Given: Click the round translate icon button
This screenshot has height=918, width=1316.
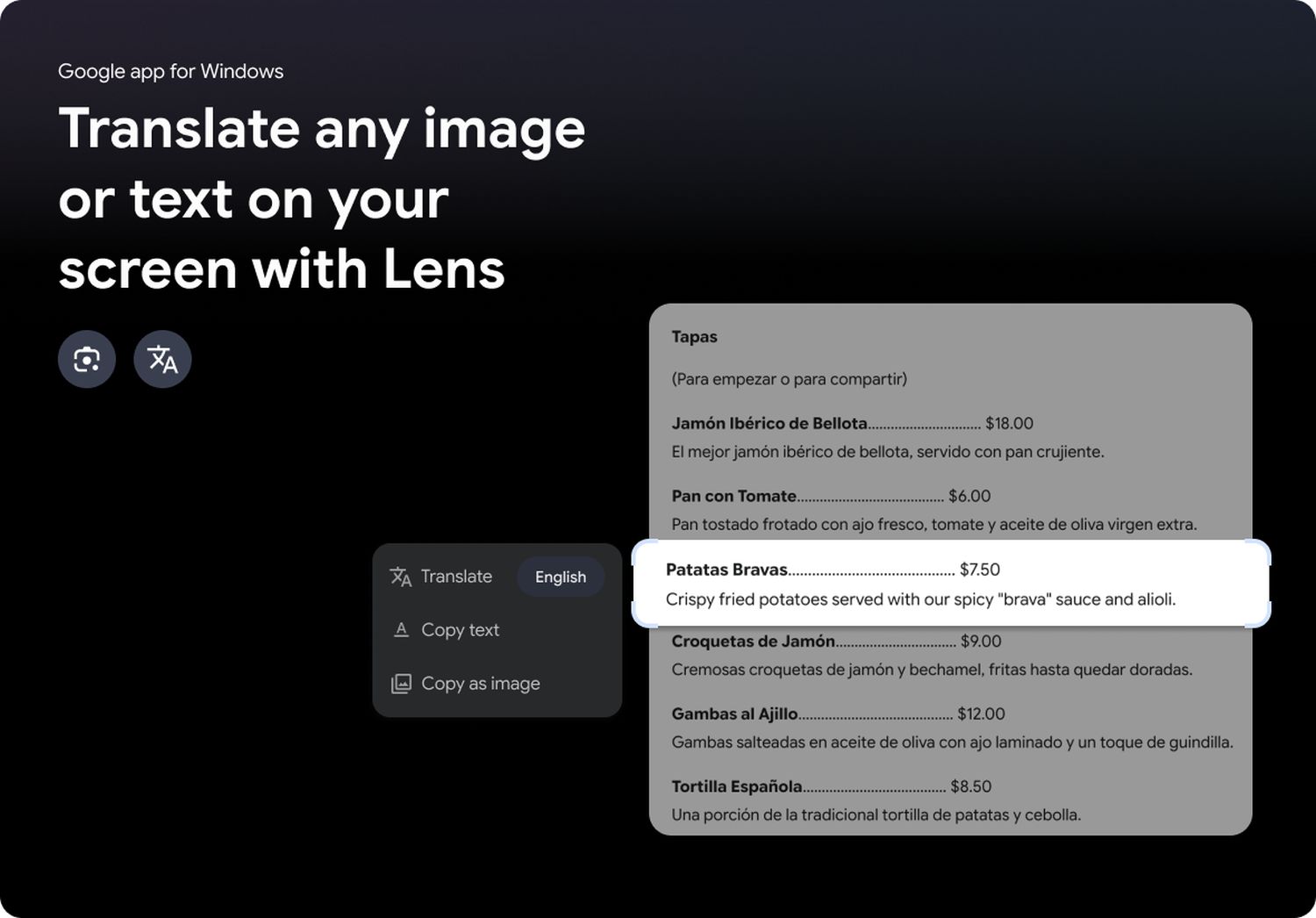Looking at the screenshot, I should tap(162, 359).
